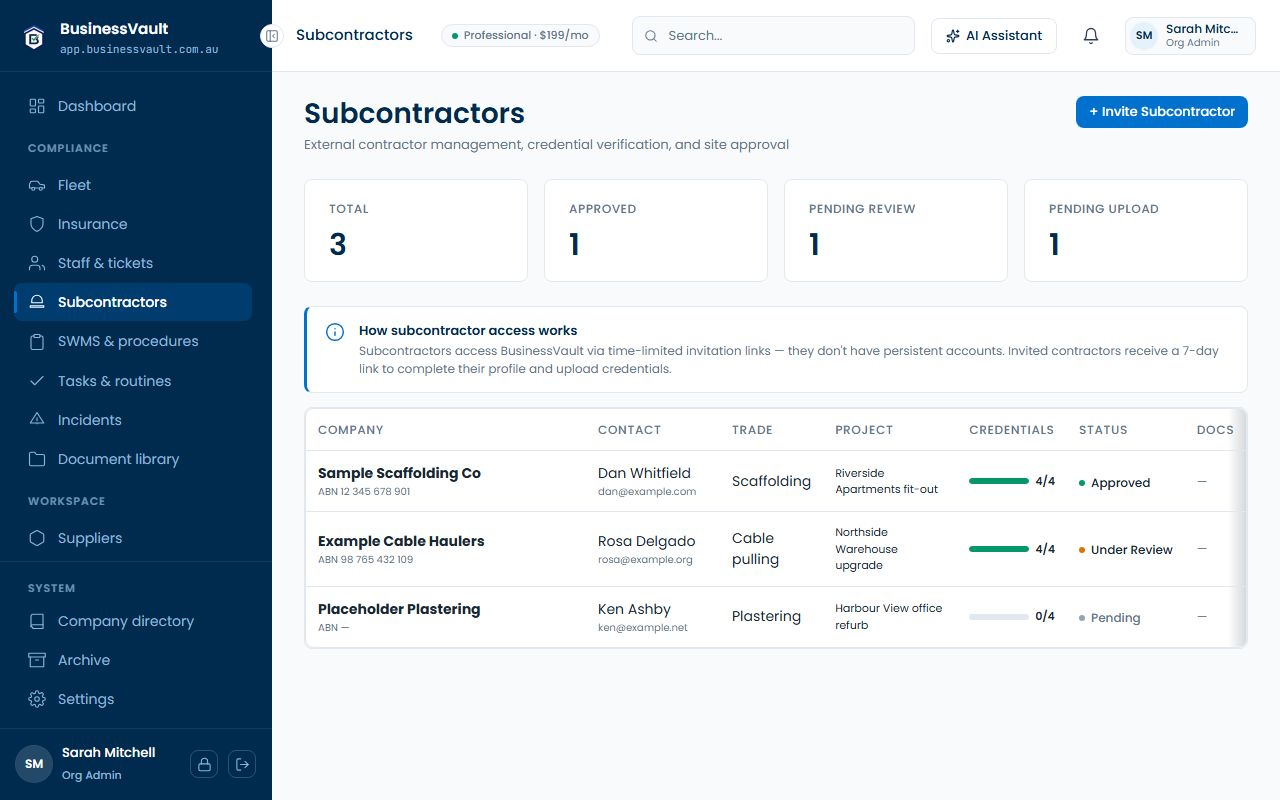
Task: Click the Tasks checkmark icon
Action: (x=37, y=381)
